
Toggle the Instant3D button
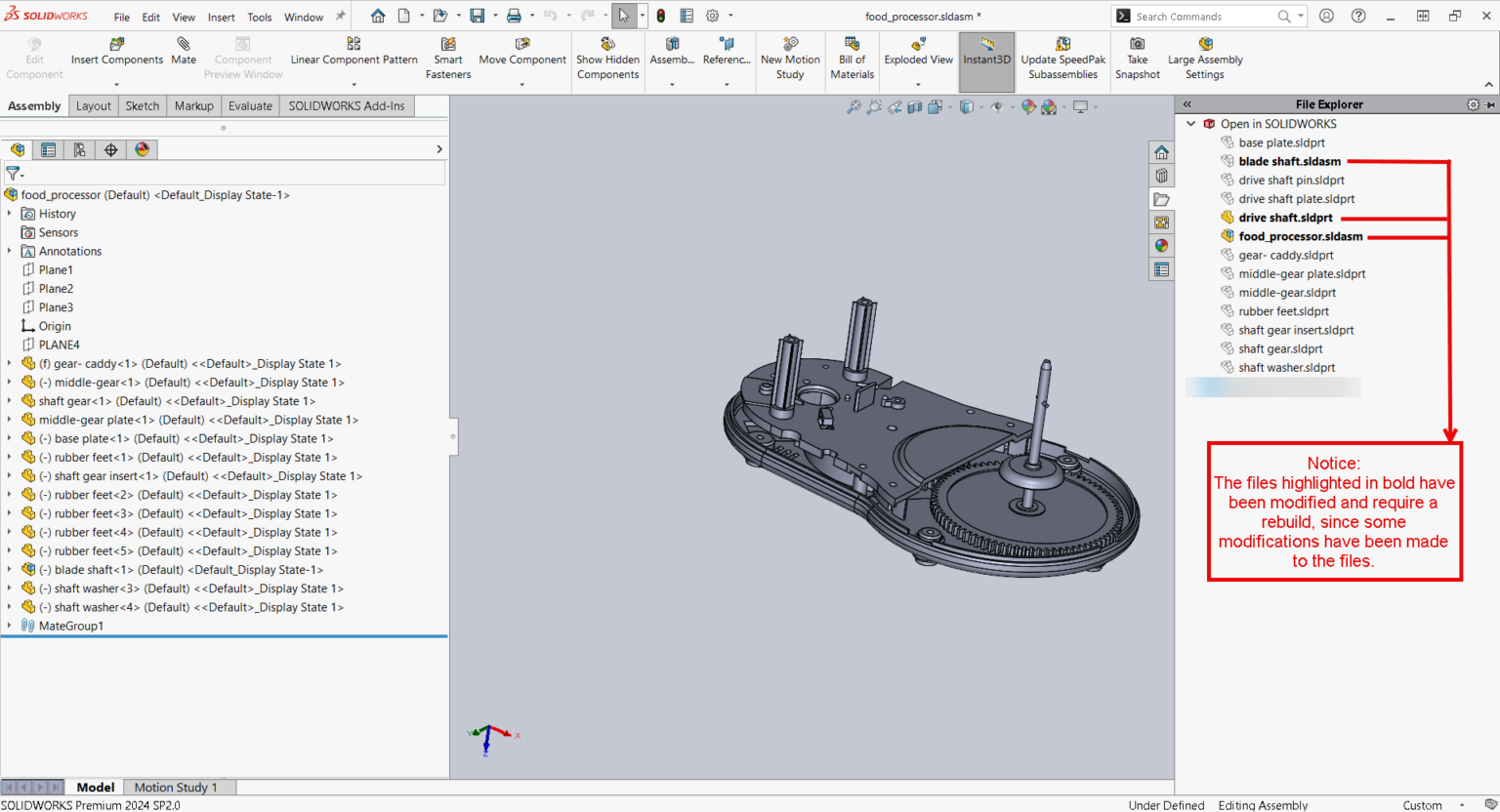click(986, 59)
